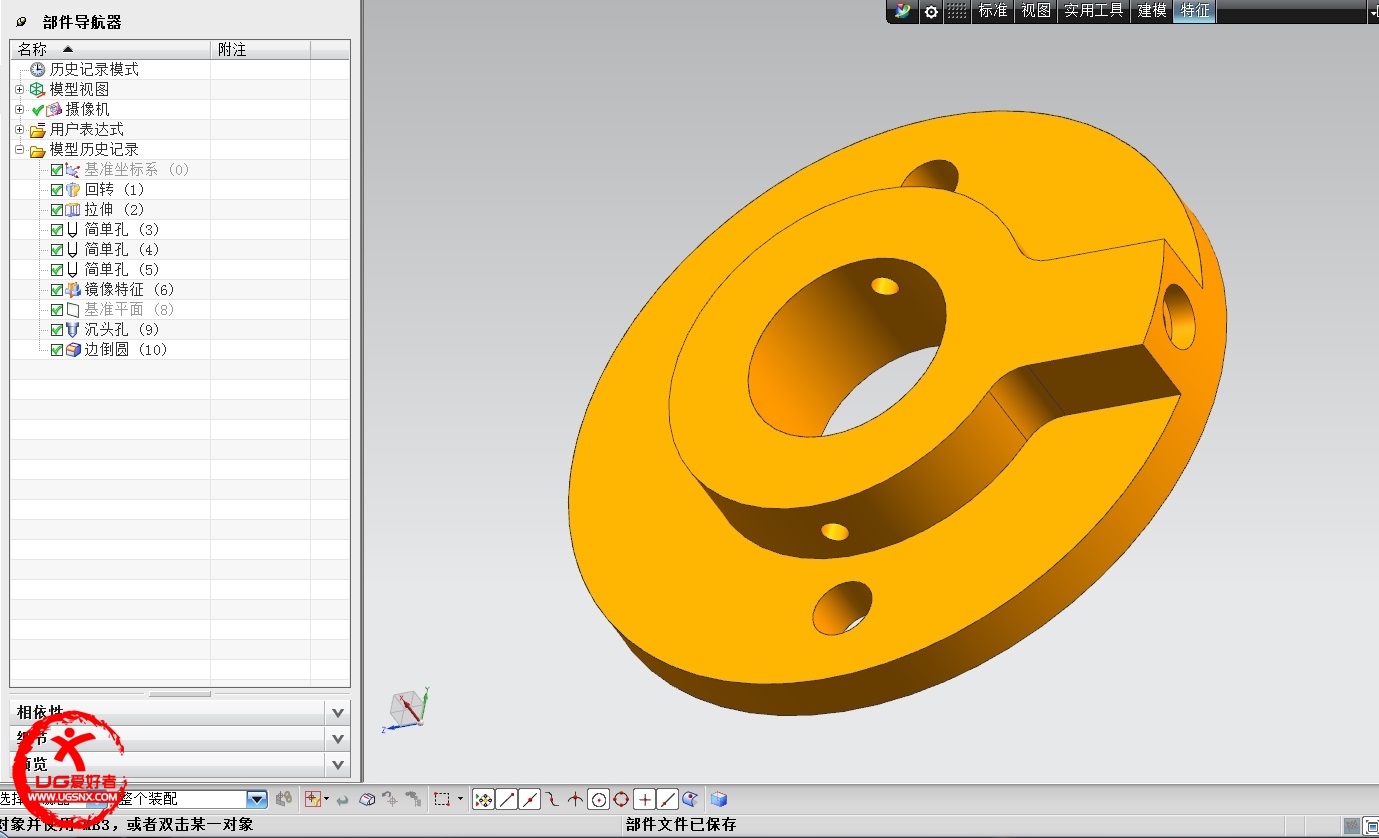Click the 基准平面 (8) plane icon
The image size is (1379, 838).
tap(72, 310)
